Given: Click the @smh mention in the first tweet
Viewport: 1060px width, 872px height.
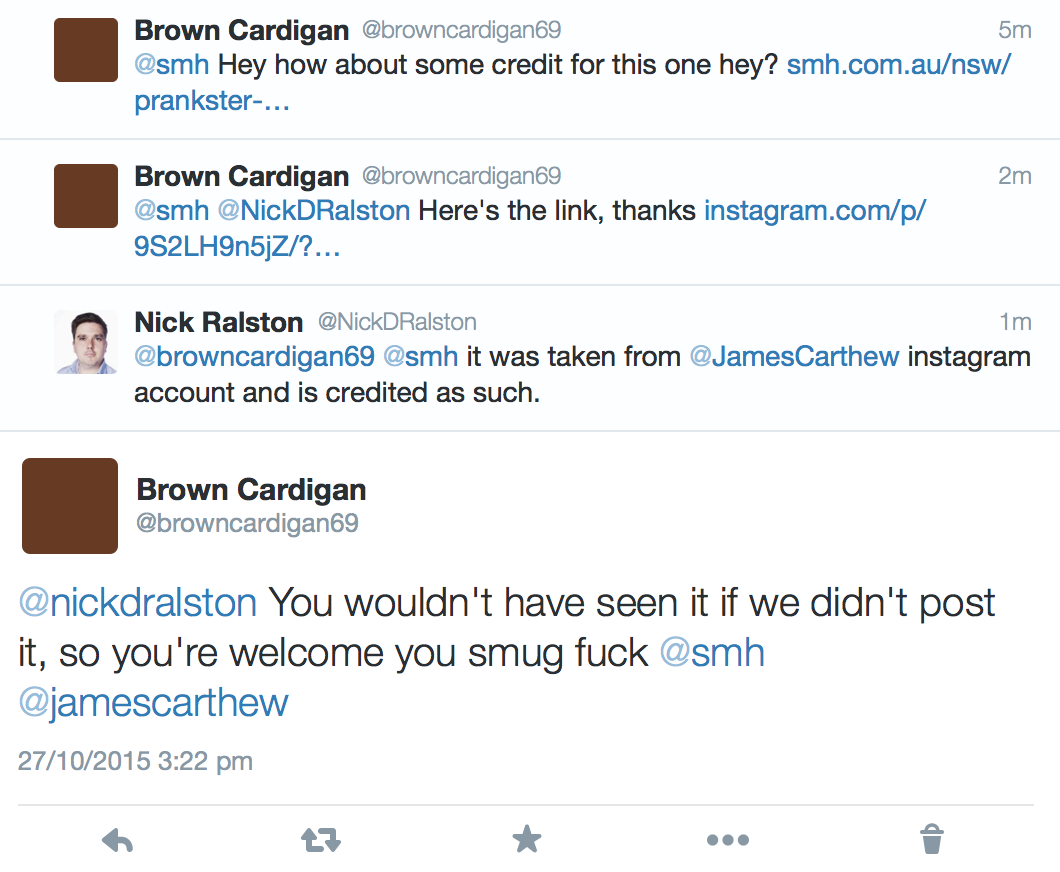Looking at the screenshot, I should click(171, 66).
